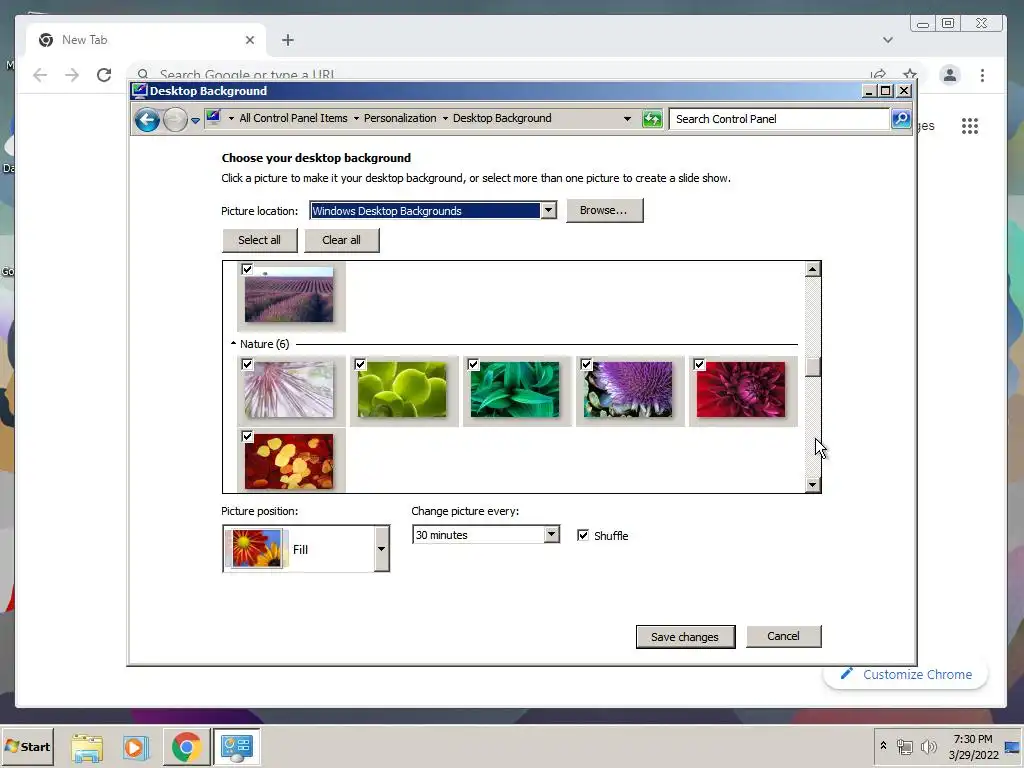Click the Chrome tab search chevron

[888, 40]
